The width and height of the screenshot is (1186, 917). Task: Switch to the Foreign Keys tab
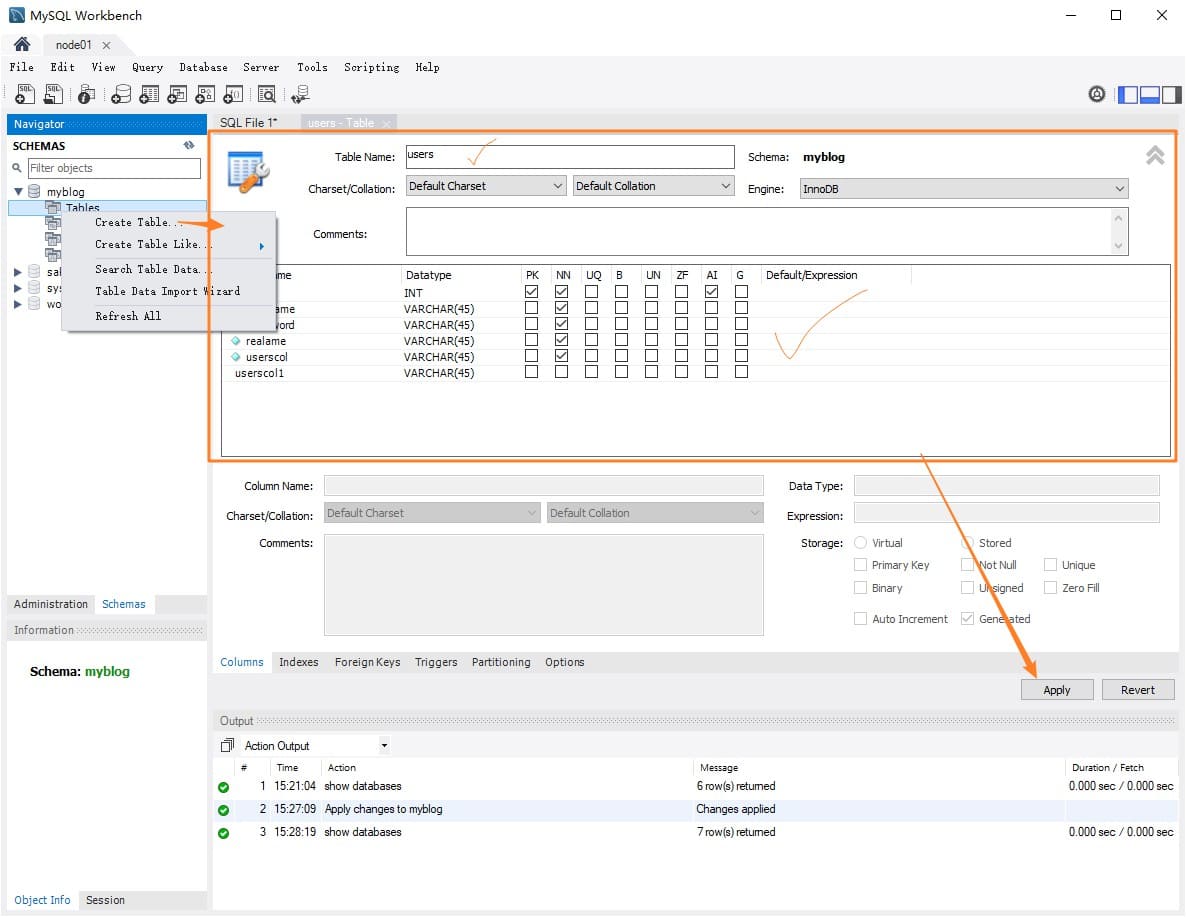tap(367, 662)
